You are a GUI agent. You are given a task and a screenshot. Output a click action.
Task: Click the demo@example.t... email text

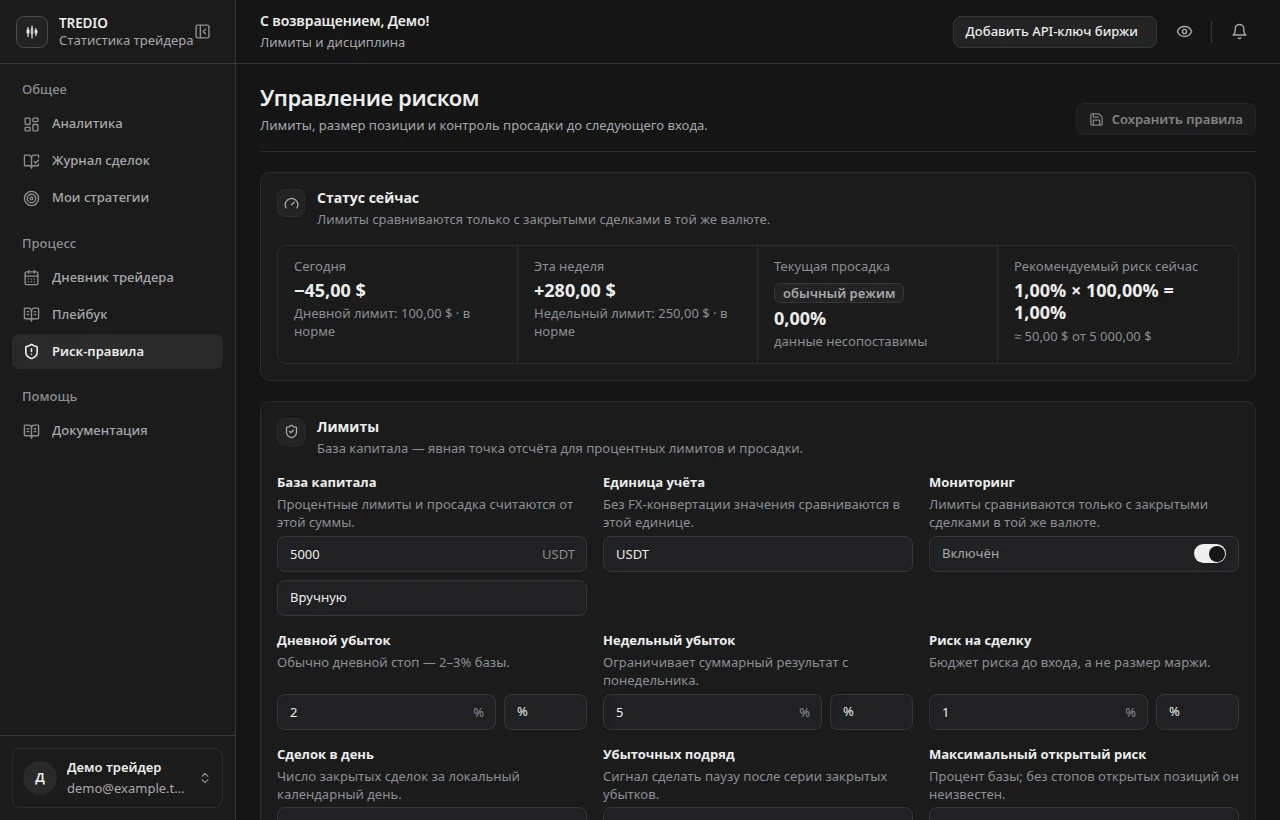coord(126,788)
